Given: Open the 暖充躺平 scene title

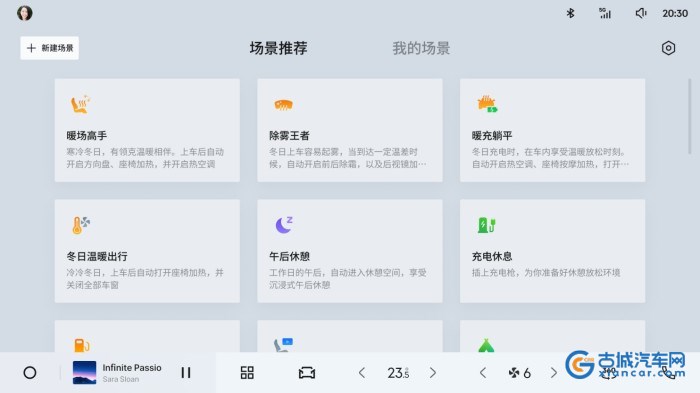Looking at the screenshot, I should click(492, 135).
